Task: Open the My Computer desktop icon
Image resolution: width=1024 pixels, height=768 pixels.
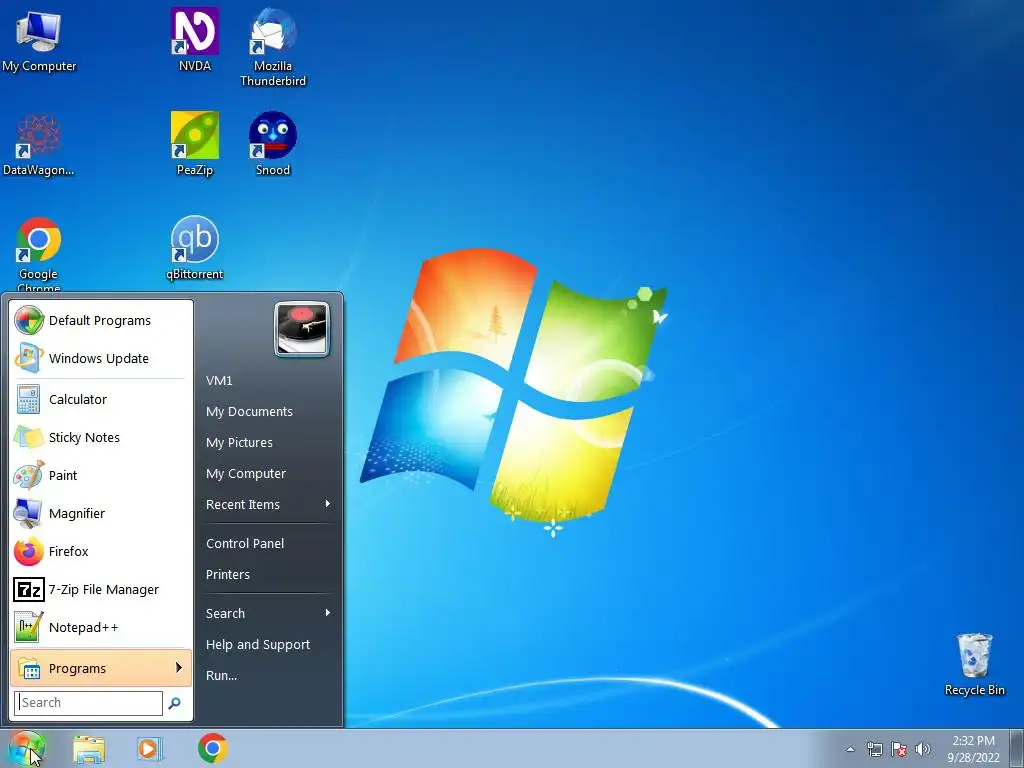Action: pyautogui.click(x=39, y=41)
